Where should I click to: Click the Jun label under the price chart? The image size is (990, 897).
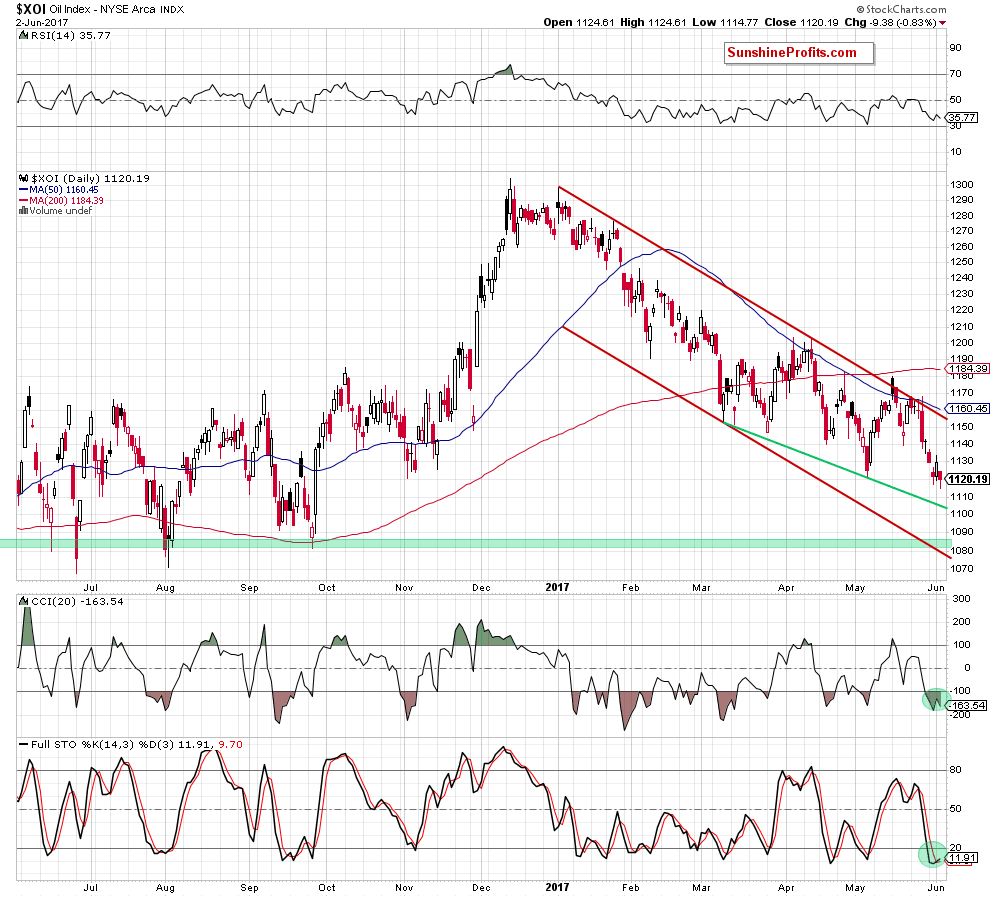tap(936, 588)
